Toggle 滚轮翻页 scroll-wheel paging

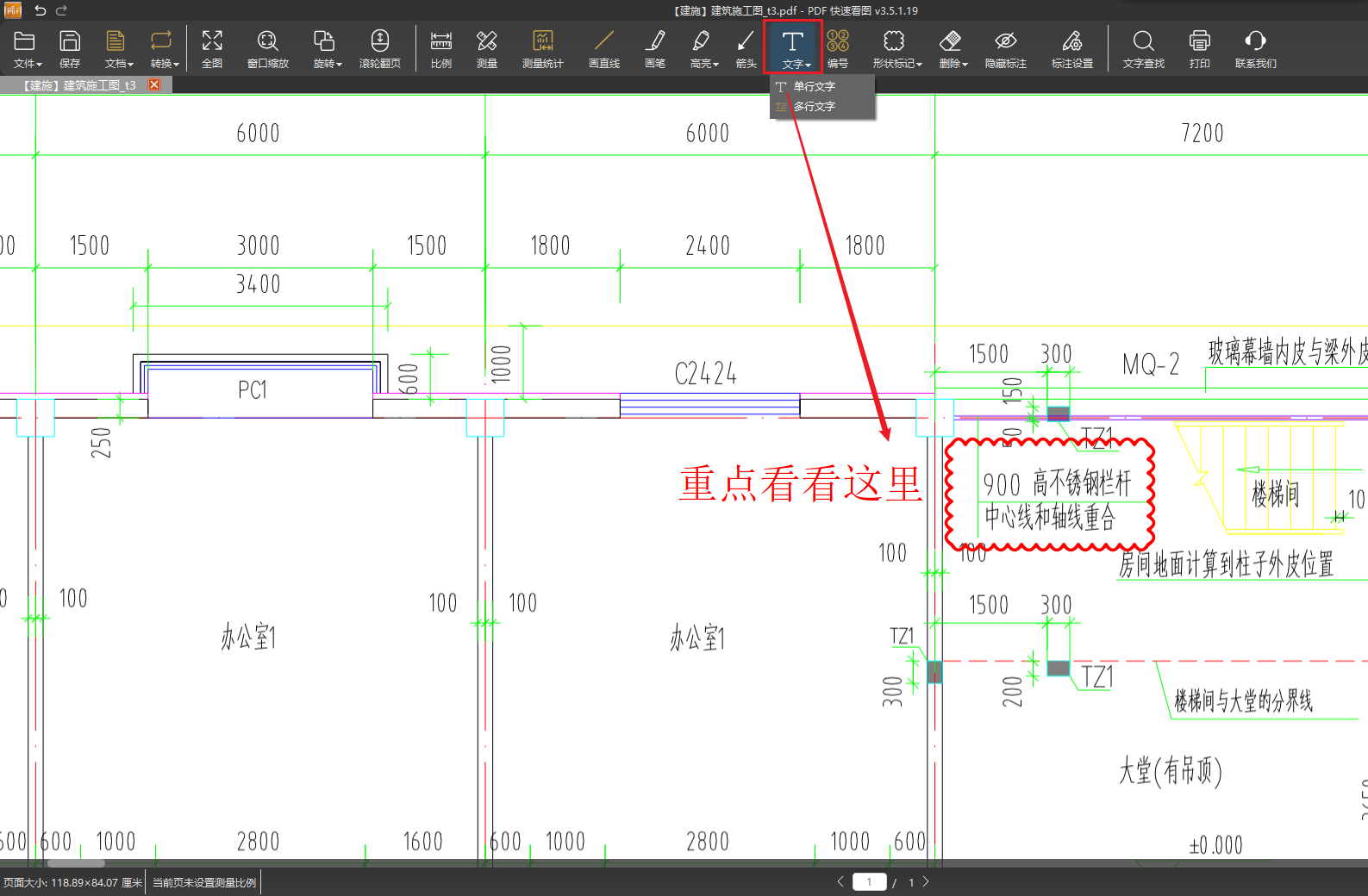pyautogui.click(x=380, y=40)
